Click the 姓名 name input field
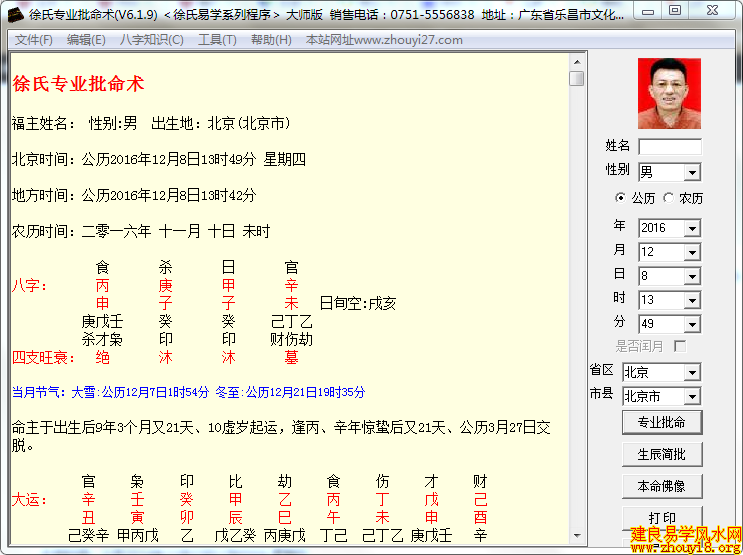The width and height of the screenshot is (743, 555). pyautogui.click(x=669, y=147)
